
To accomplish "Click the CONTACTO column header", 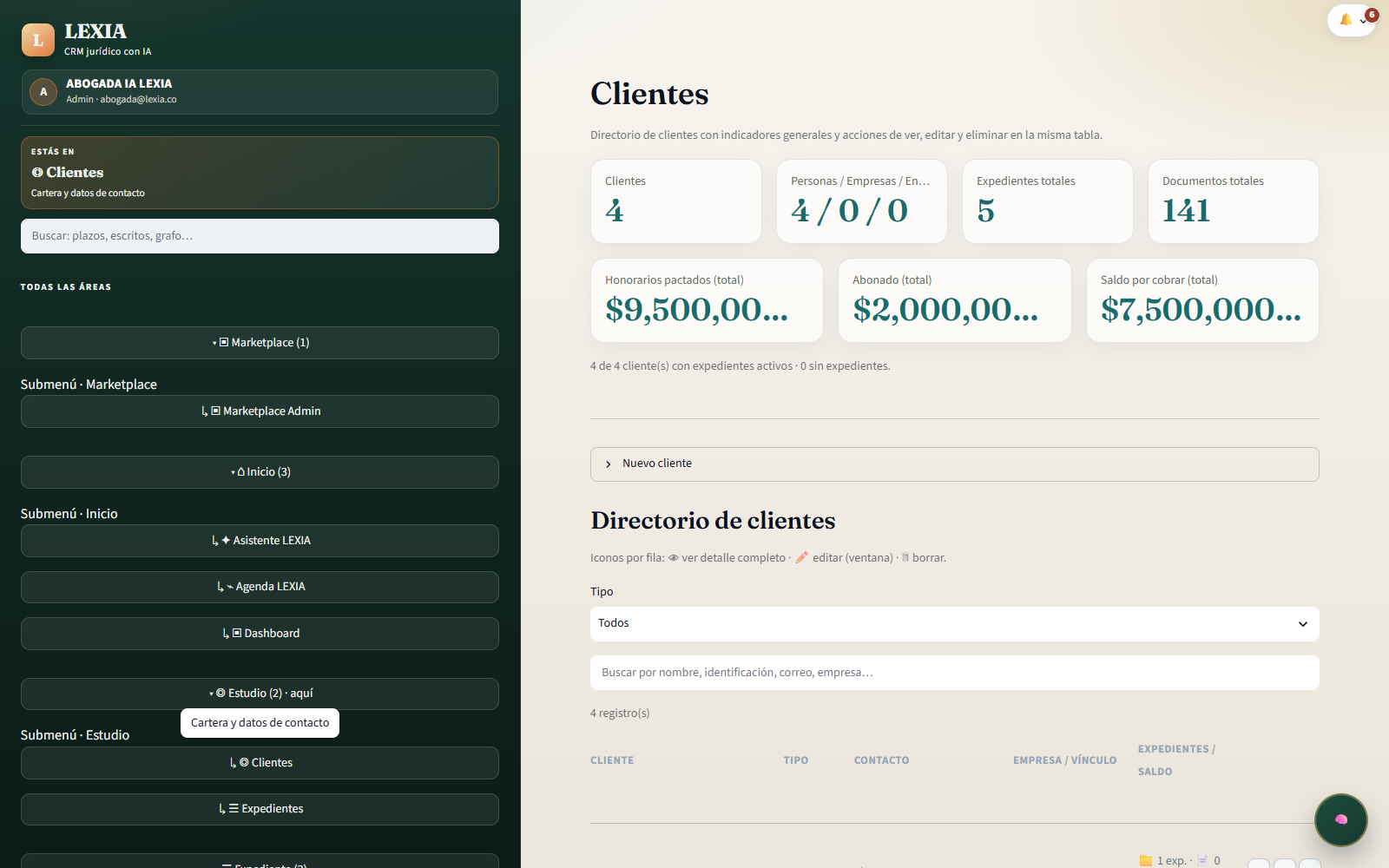I will (881, 760).
